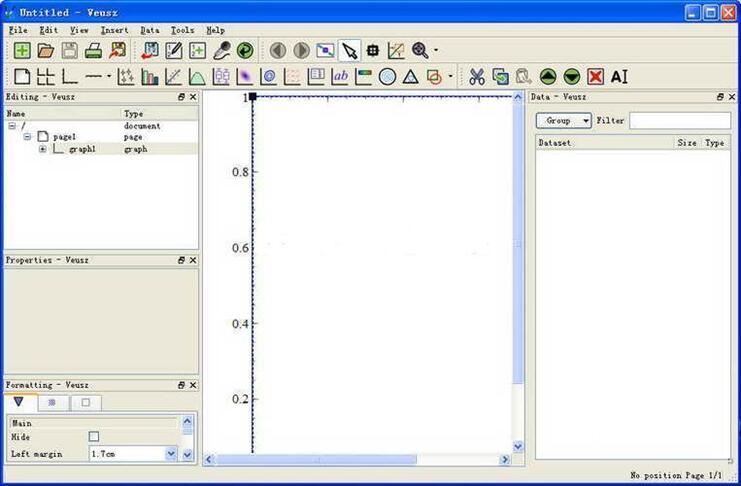Screen dimensions: 741x486
Task: Open a document with the folder icon
Action: pyautogui.click(x=46, y=51)
